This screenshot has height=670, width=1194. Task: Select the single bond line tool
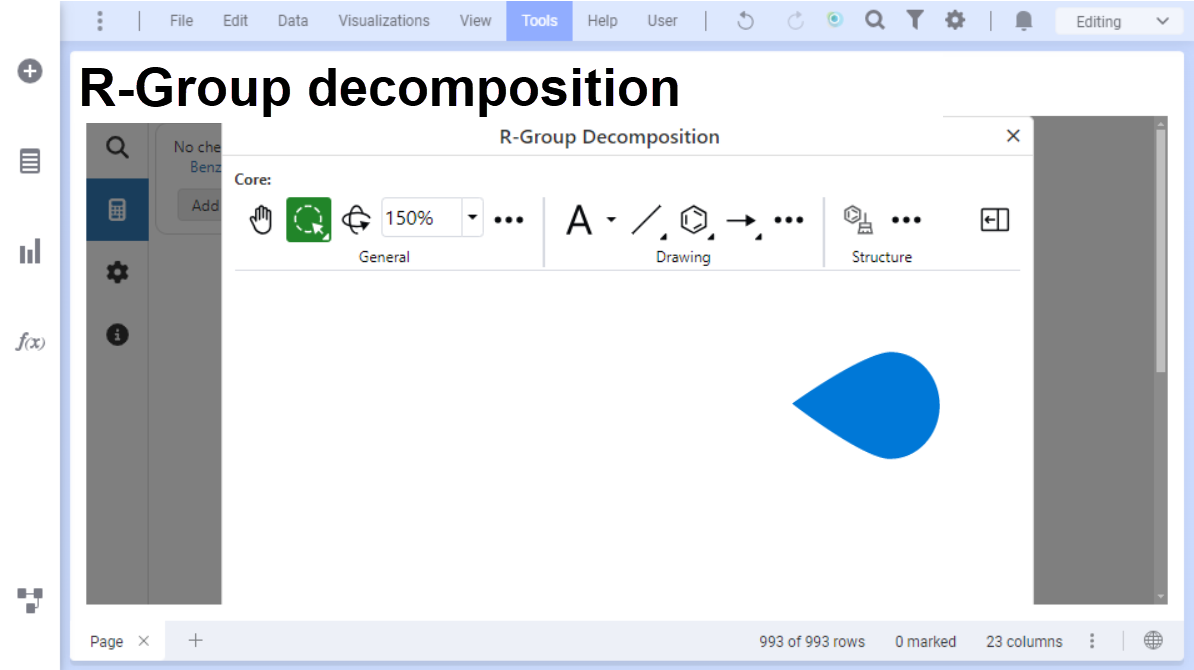[647, 220]
